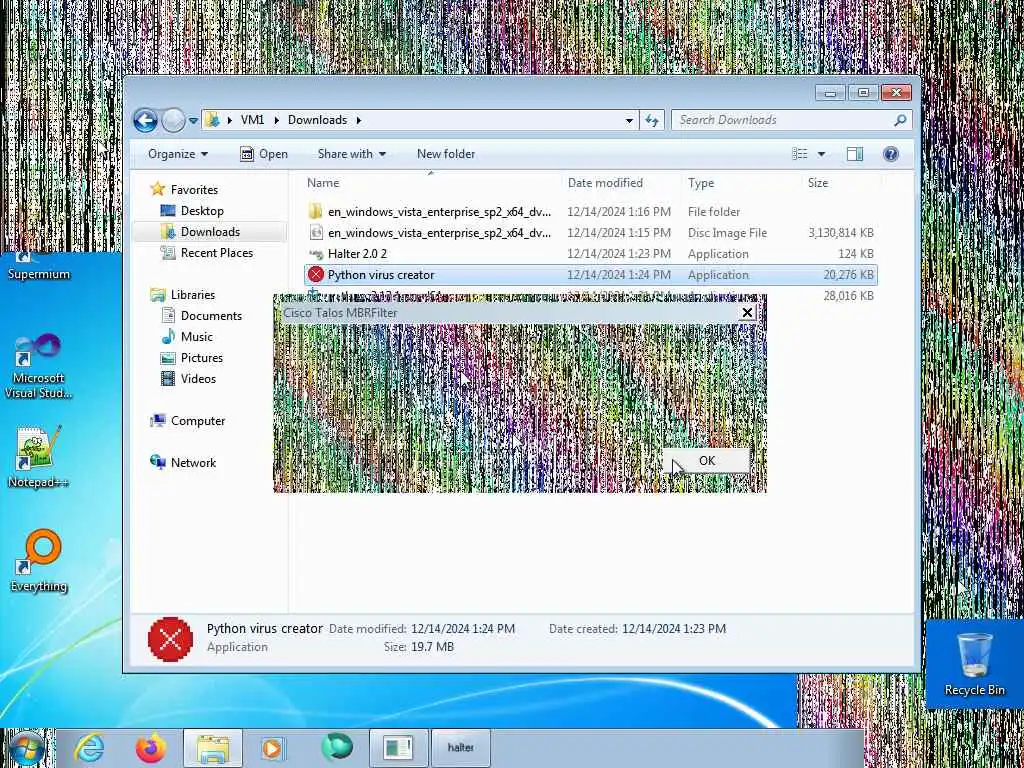Click the Notepad++ desktop shortcut
This screenshot has width=1024, height=768.
(x=39, y=457)
